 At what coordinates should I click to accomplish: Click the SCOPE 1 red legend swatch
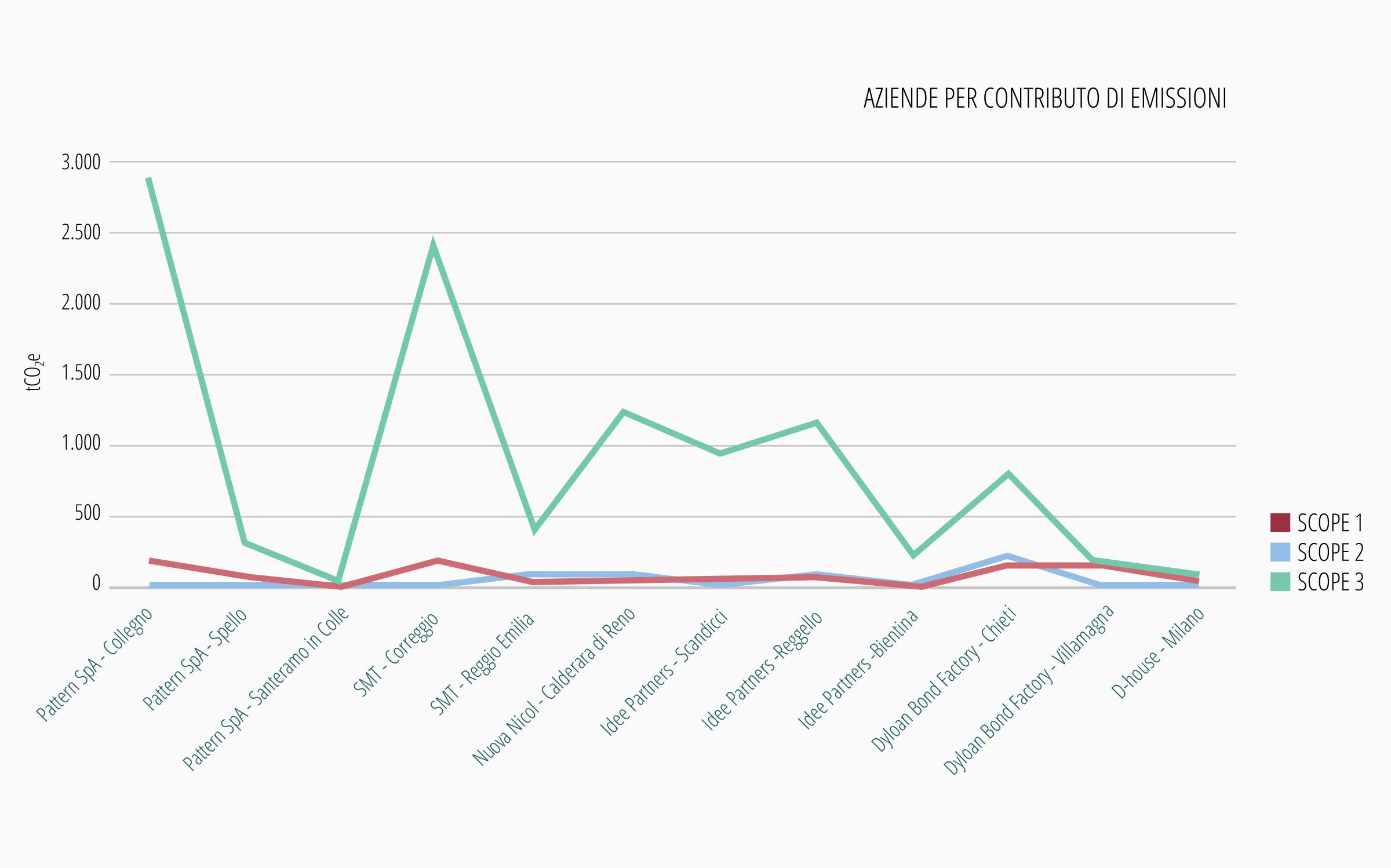(1280, 522)
